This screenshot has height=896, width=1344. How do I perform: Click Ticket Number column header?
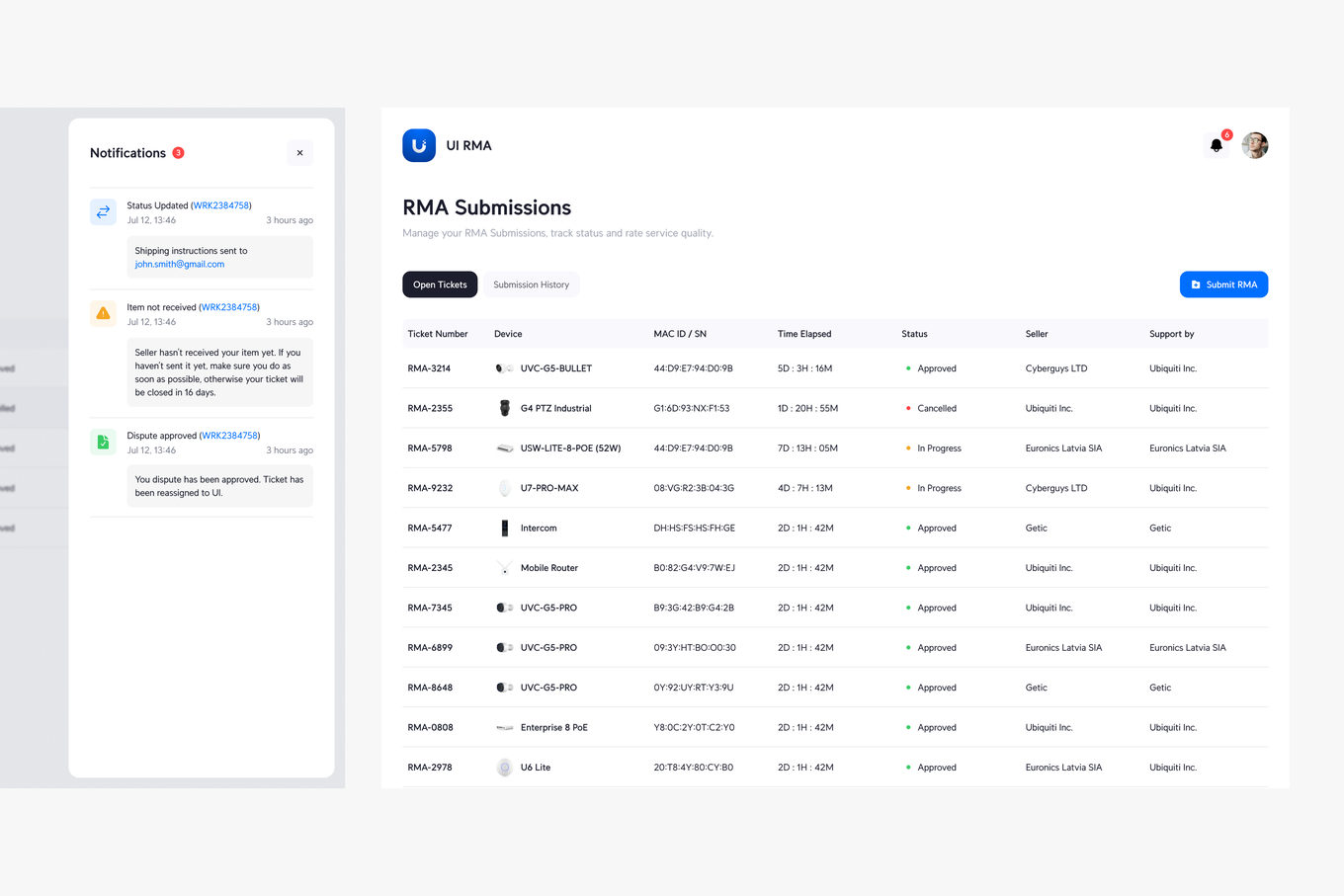pos(438,334)
